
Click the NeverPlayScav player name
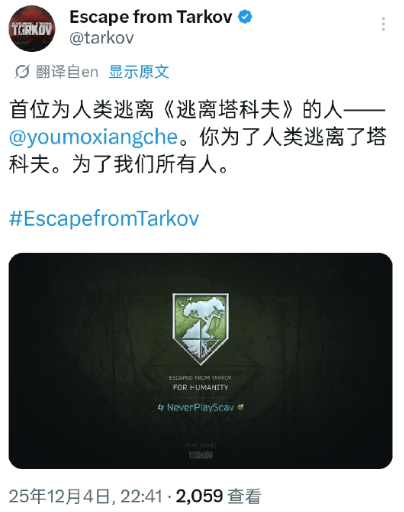(x=200, y=407)
